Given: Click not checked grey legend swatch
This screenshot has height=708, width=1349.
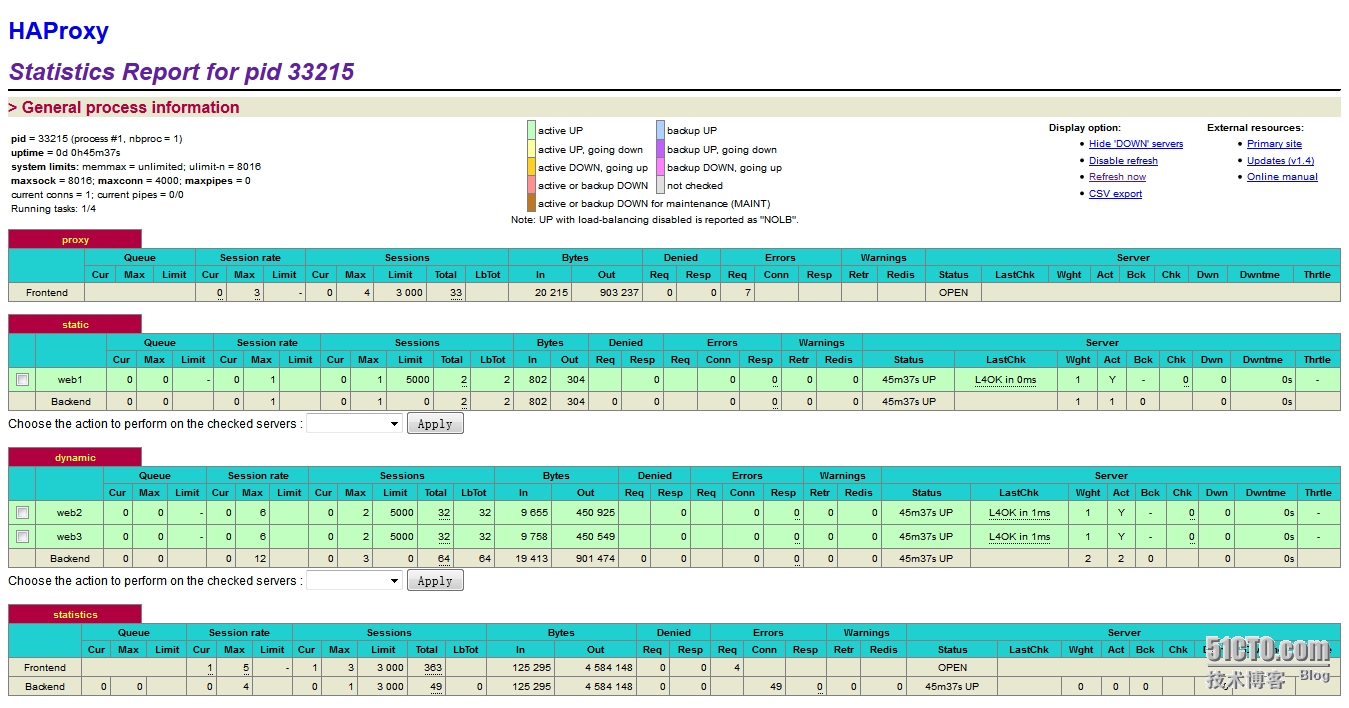Looking at the screenshot, I should click(x=660, y=185).
